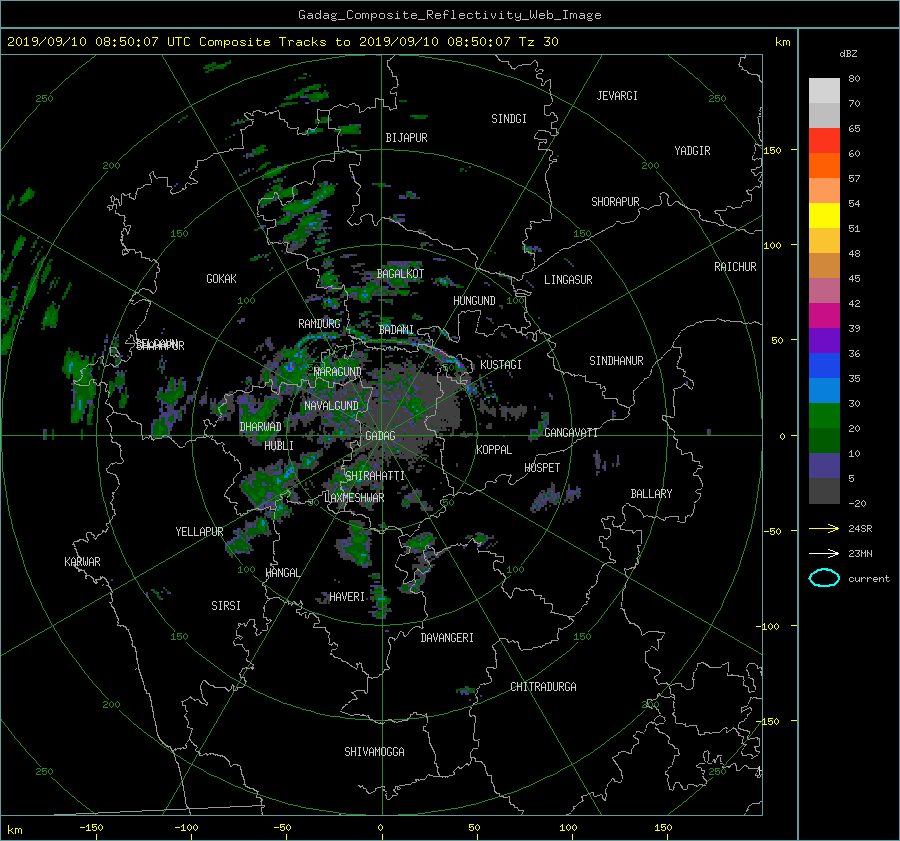The width and height of the screenshot is (900, 841).
Task: Click the DHARWAD city label
Action: (x=261, y=427)
